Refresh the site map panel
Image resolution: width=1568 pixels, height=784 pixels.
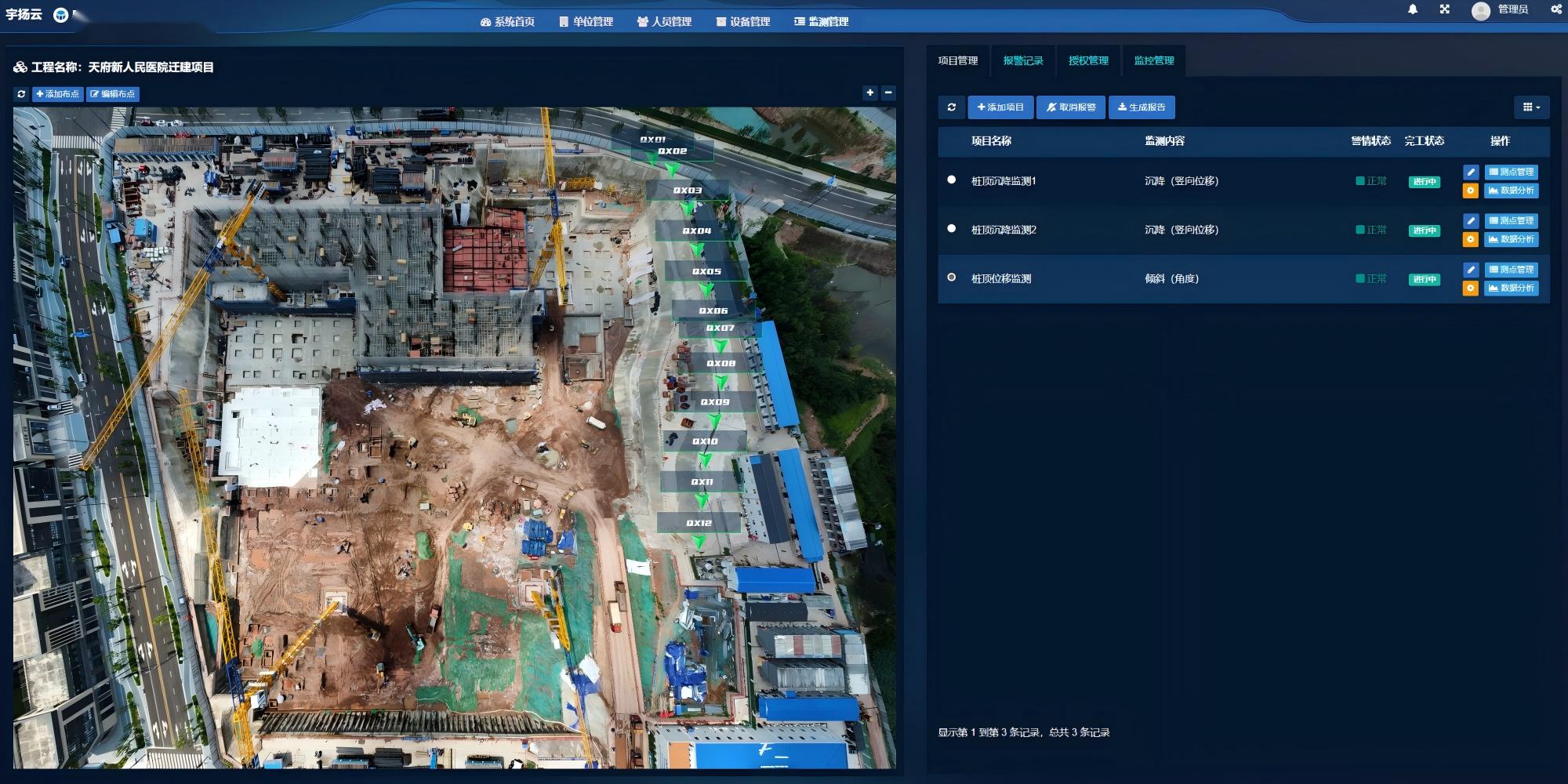21,94
